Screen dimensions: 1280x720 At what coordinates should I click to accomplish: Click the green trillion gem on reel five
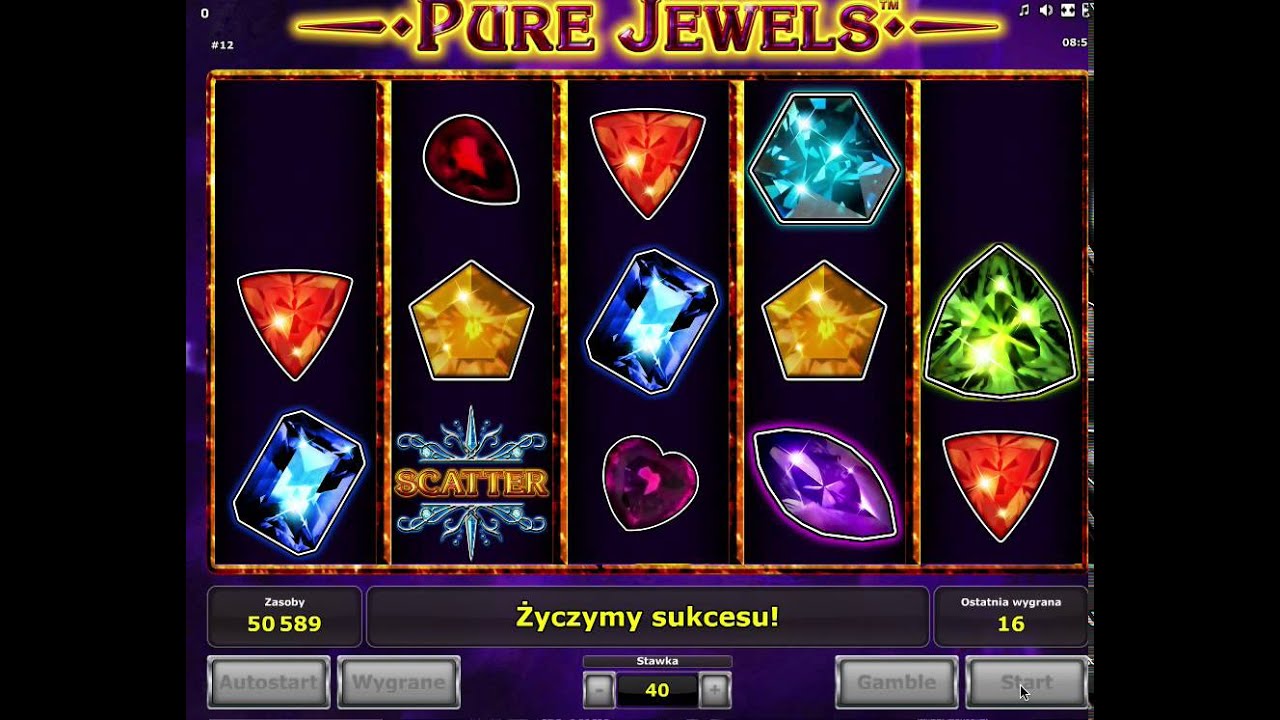[x=1001, y=321]
